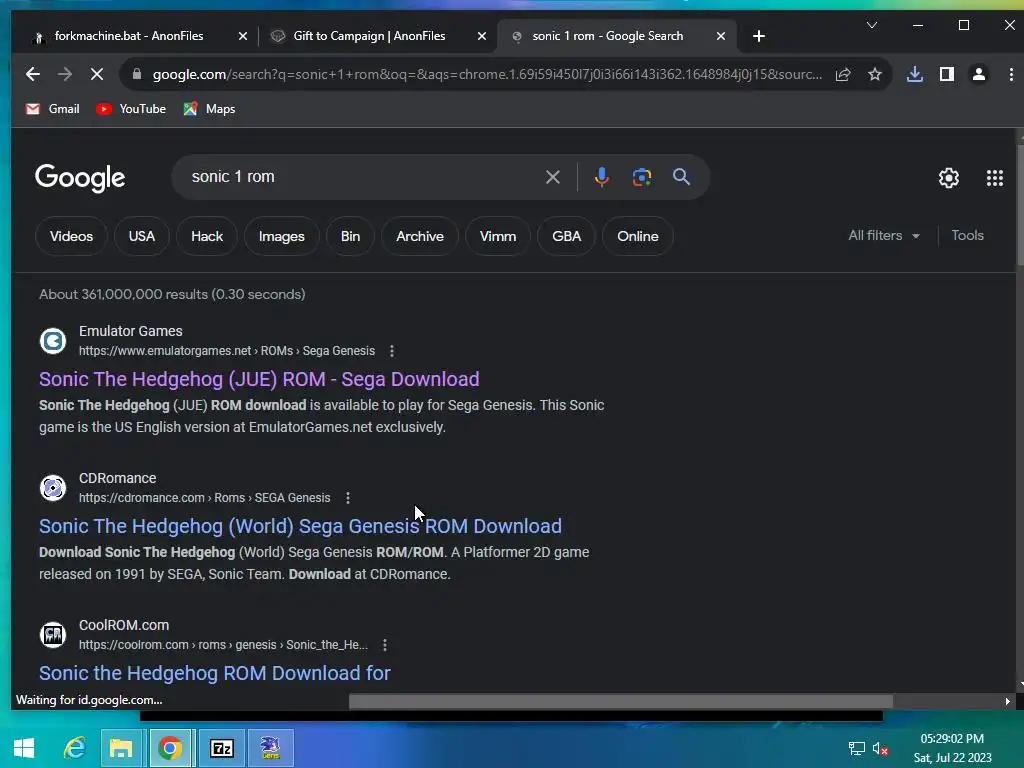Open Gmail bookmark
This screenshot has height=768, width=1024.
click(52, 109)
